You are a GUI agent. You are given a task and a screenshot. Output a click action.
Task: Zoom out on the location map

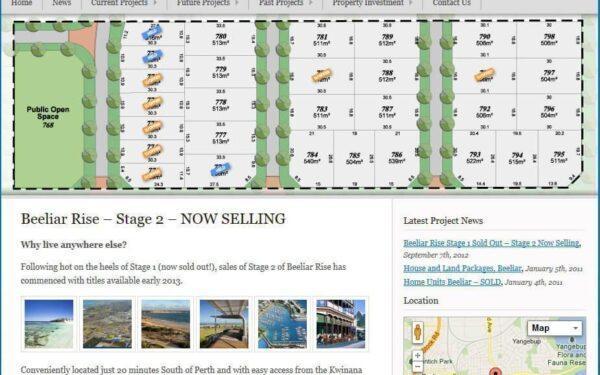pyautogui.click(x=417, y=367)
